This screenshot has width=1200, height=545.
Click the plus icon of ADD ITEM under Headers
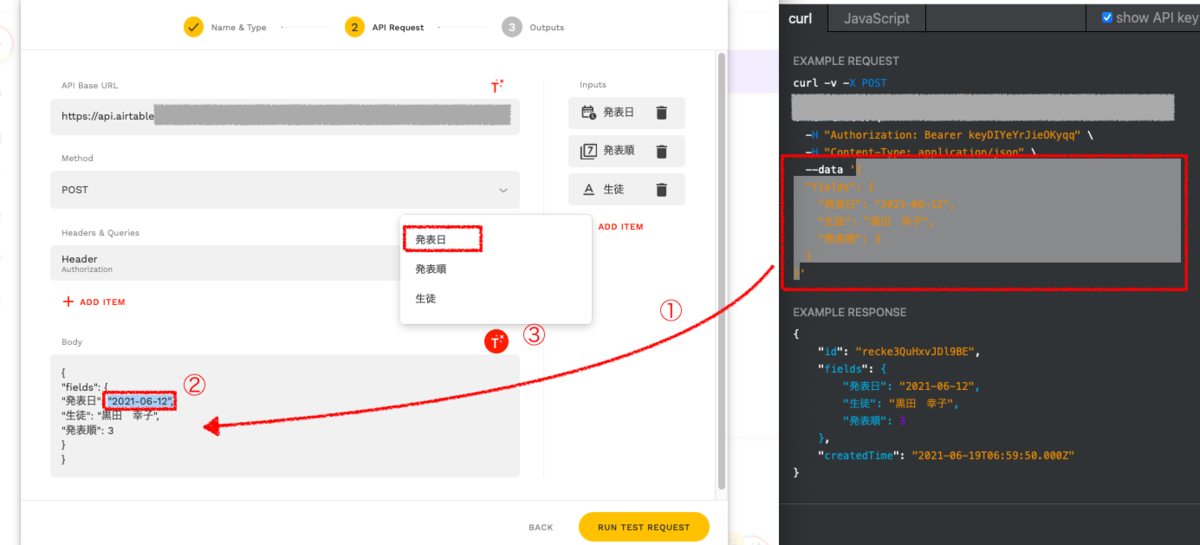68,301
